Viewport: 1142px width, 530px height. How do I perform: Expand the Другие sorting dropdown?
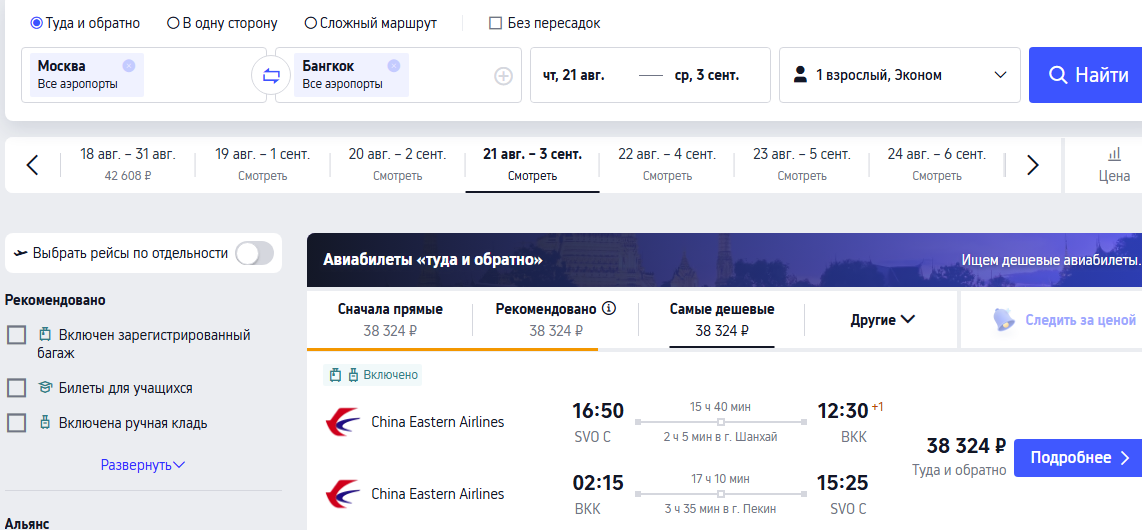[x=882, y=320]
